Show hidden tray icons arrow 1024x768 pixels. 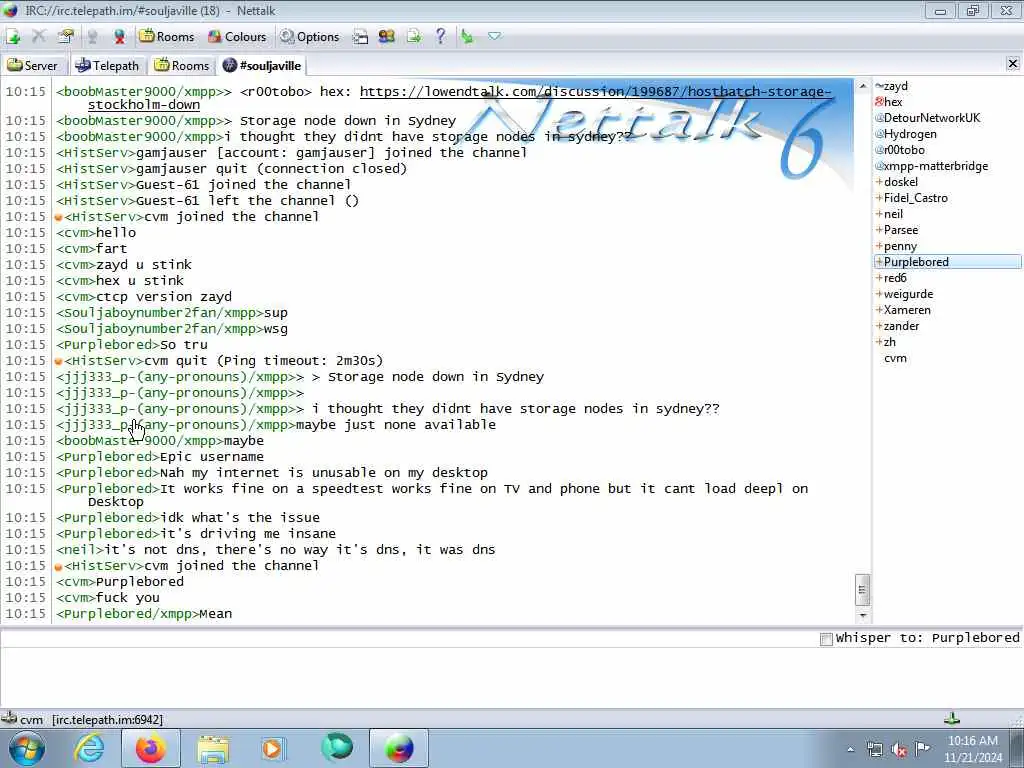click(x=850, y=749)
